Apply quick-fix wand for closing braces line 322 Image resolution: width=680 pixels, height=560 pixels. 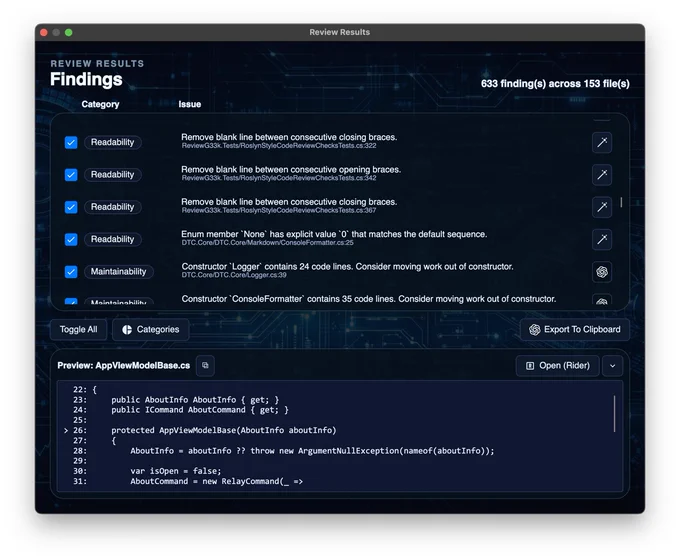point(602,142)
